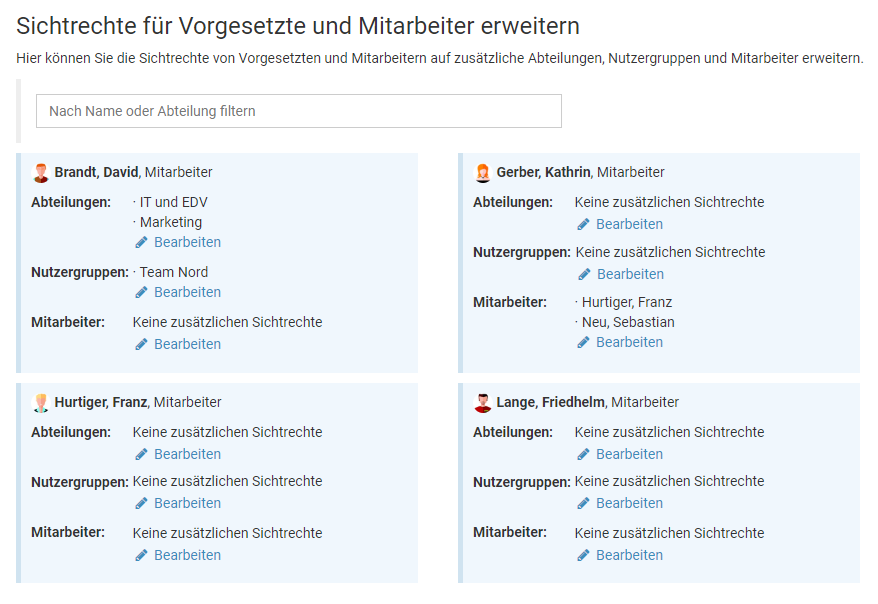Click David Brandt's avatar icon

(41, 173)
